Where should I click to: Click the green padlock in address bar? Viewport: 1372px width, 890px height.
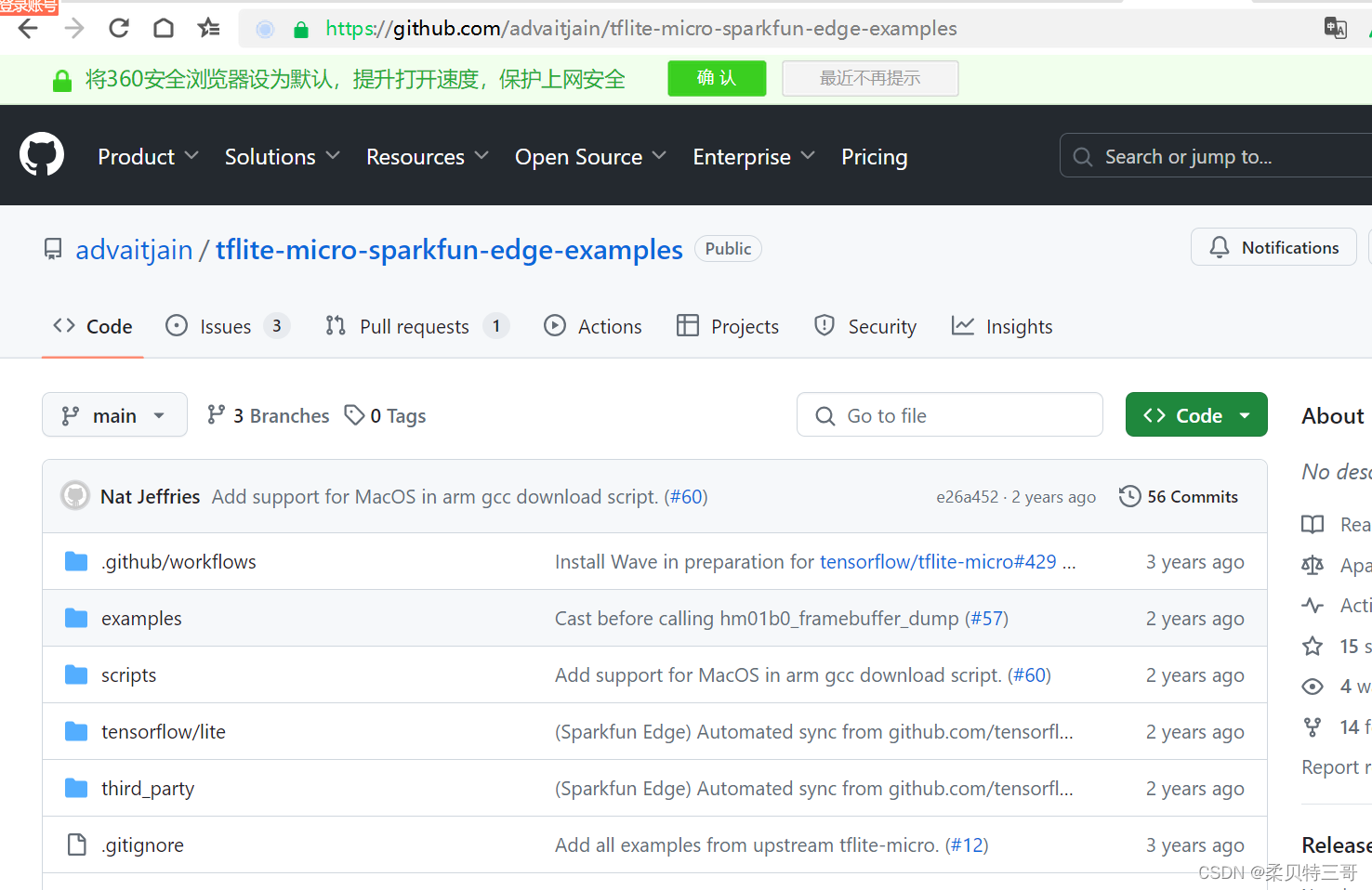300,30
